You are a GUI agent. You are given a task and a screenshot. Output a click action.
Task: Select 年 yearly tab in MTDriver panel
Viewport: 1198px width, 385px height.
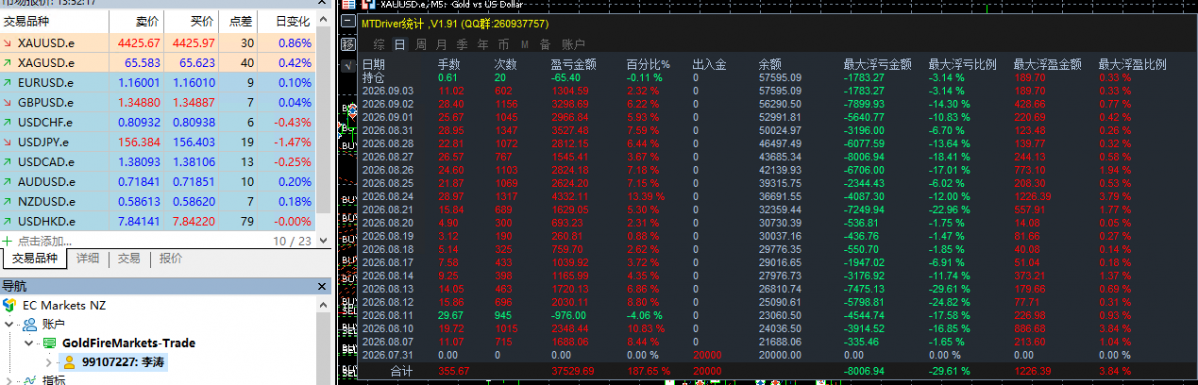coord(483,44)
